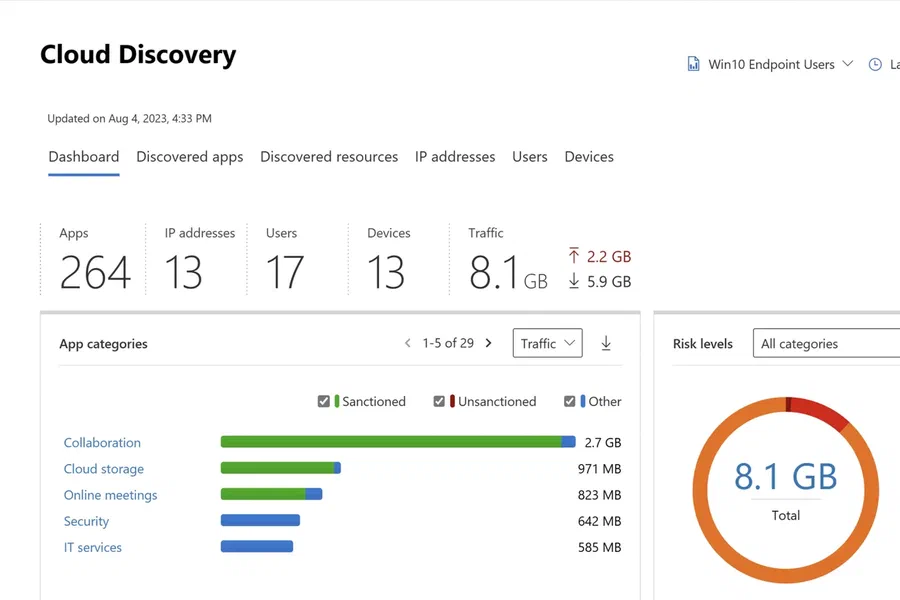Screen dimensions: 900x600
Task: Click the 642 MB value
Action: [x=599, y=521]
